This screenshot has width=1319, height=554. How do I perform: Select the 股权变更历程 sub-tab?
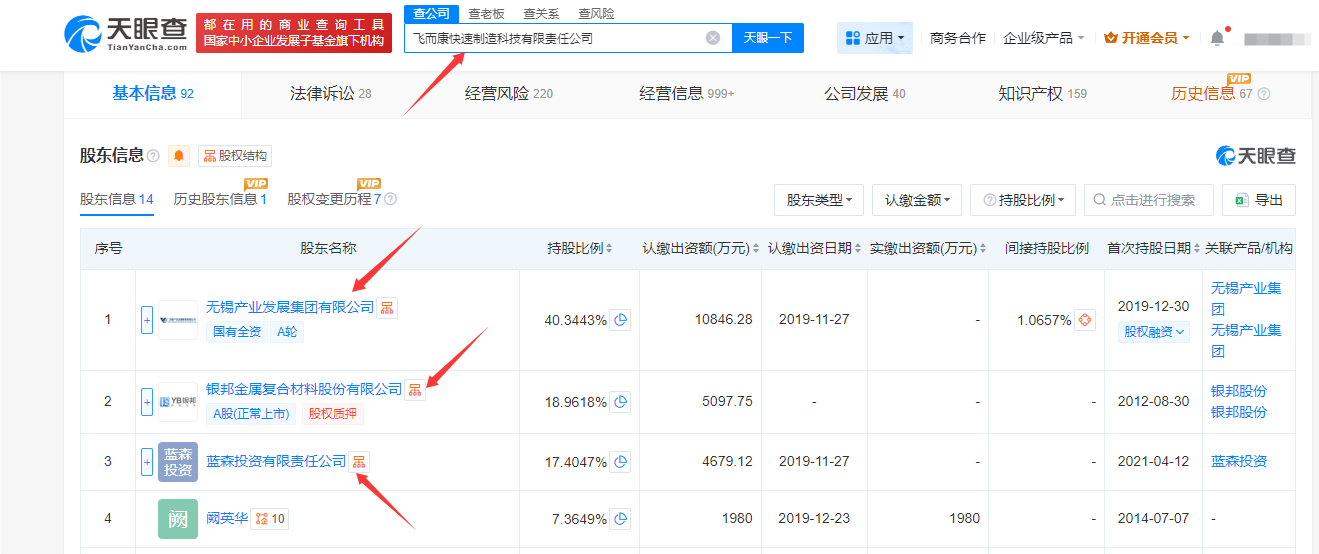point(334,199)
